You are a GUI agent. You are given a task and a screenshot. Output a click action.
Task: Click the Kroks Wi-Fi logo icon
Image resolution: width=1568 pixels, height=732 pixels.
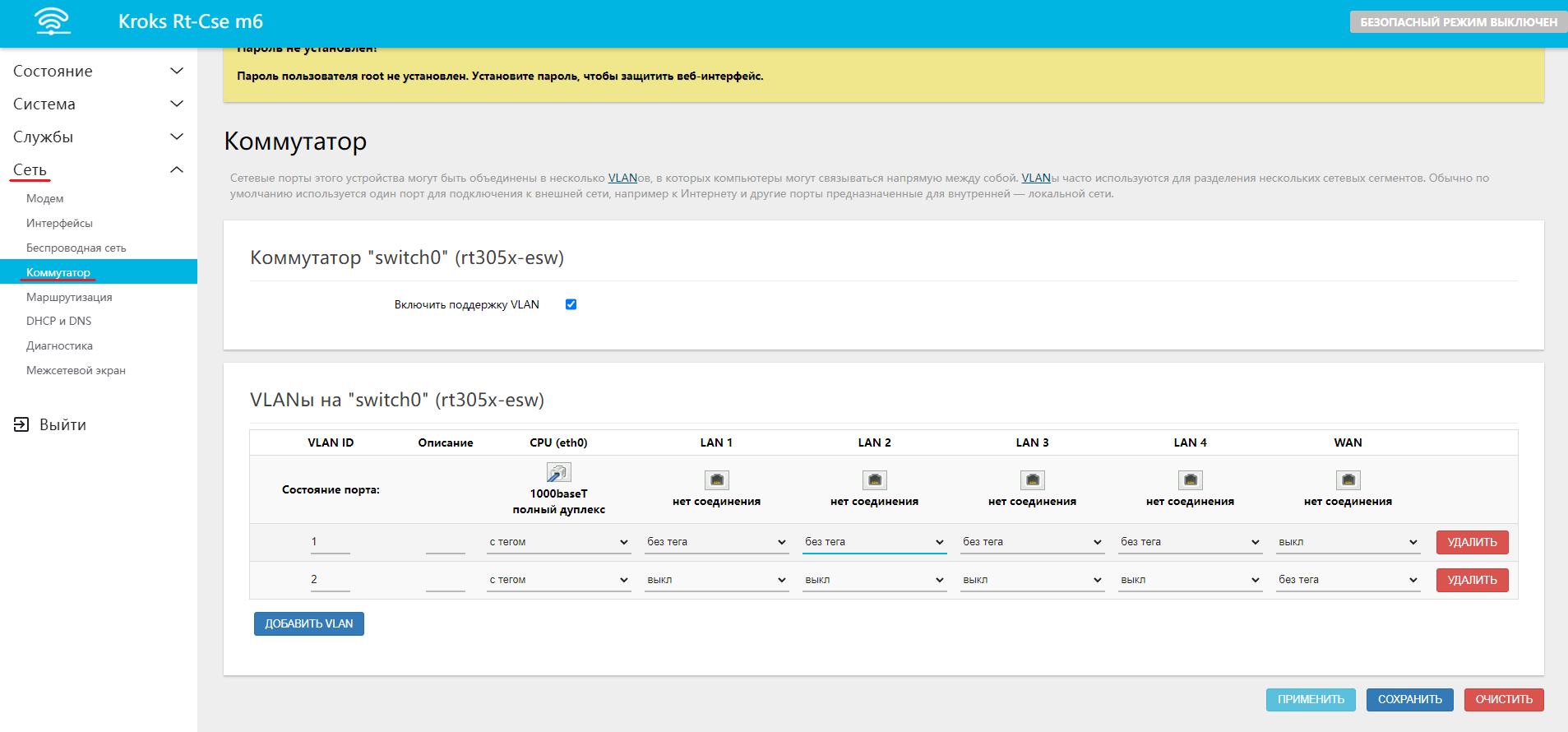click(x=53, y=21)
